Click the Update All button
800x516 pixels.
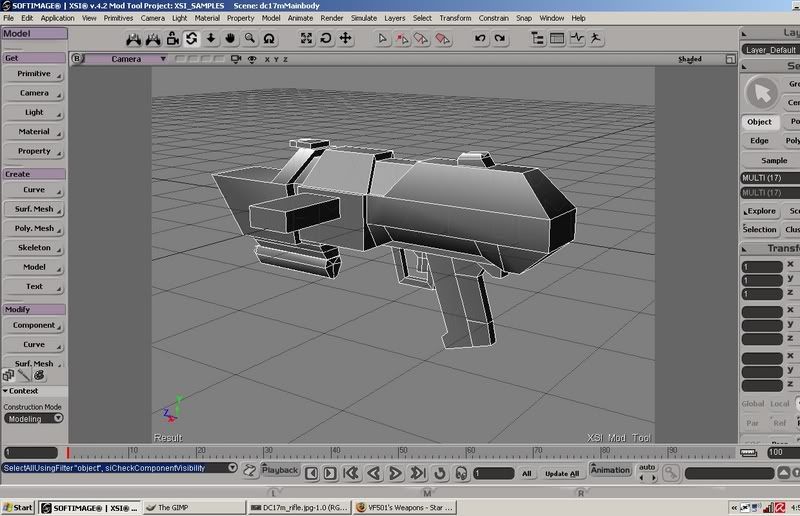(562, 474)
